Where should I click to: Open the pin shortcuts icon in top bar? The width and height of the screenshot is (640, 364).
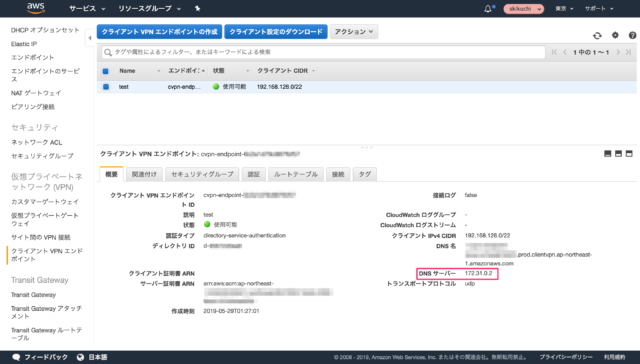pyautogui.click(x=198, y=8)
